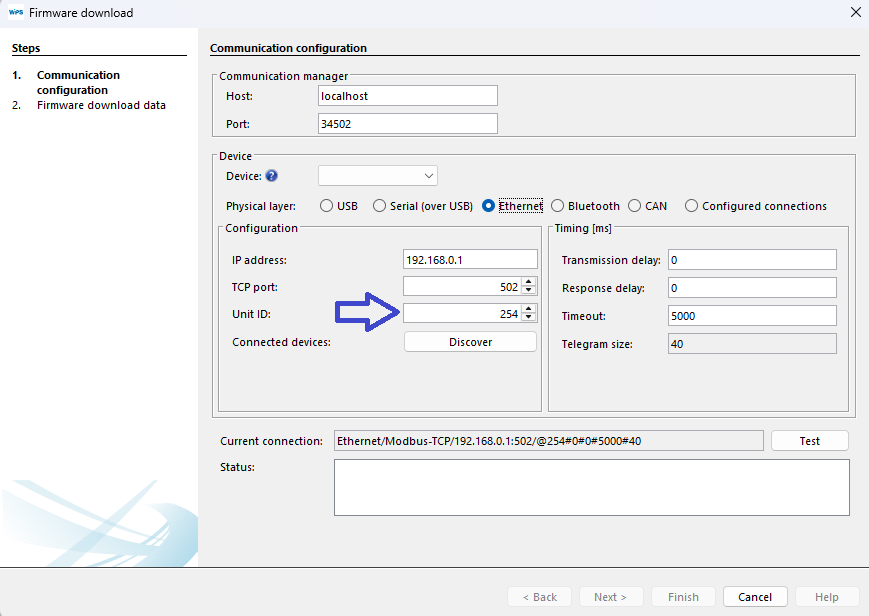The image size is (869, 616).
Task: Close the Firmware download dialog window
Action: [855, 13]
